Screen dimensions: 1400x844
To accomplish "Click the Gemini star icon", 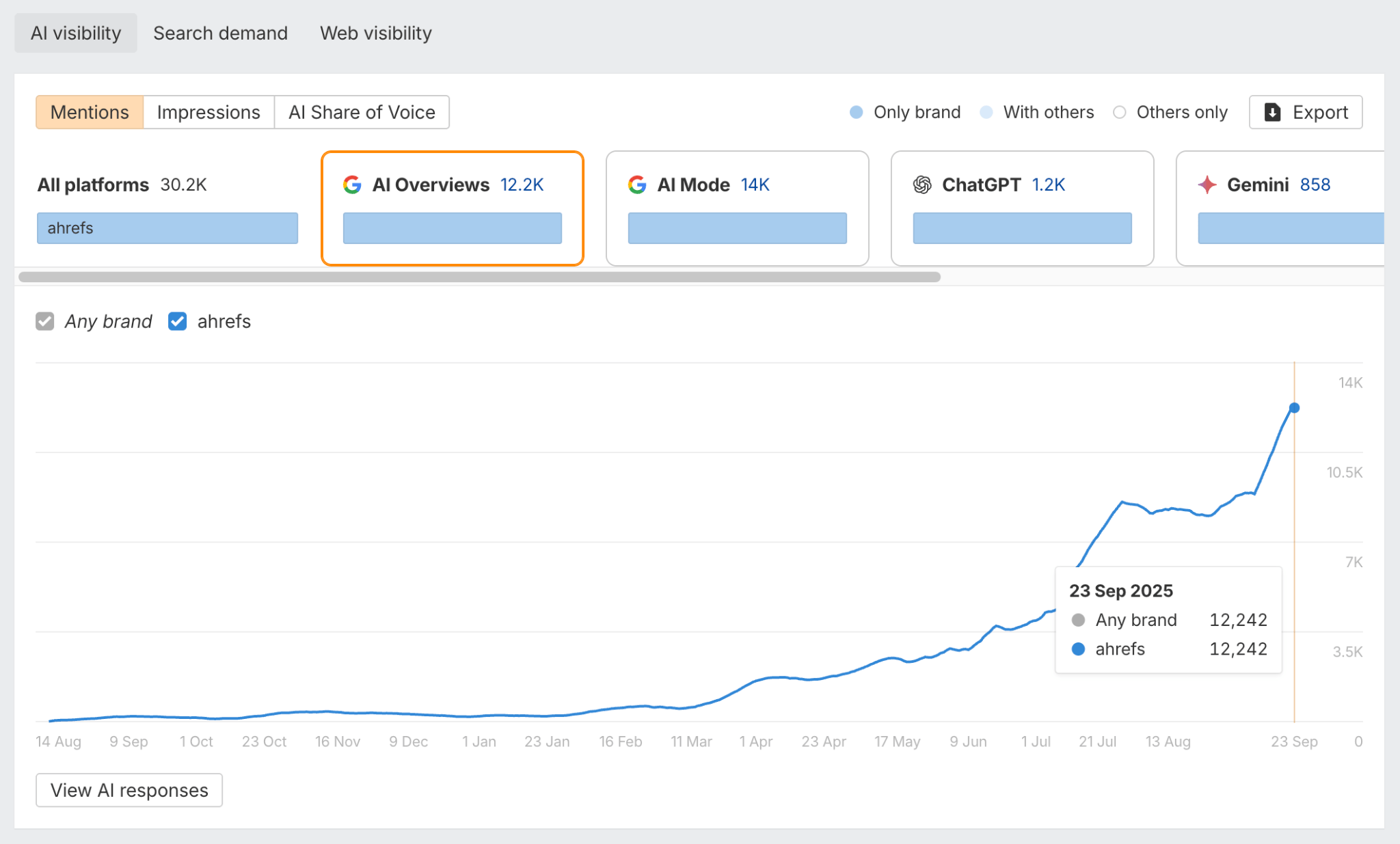I will (1208, 184).
